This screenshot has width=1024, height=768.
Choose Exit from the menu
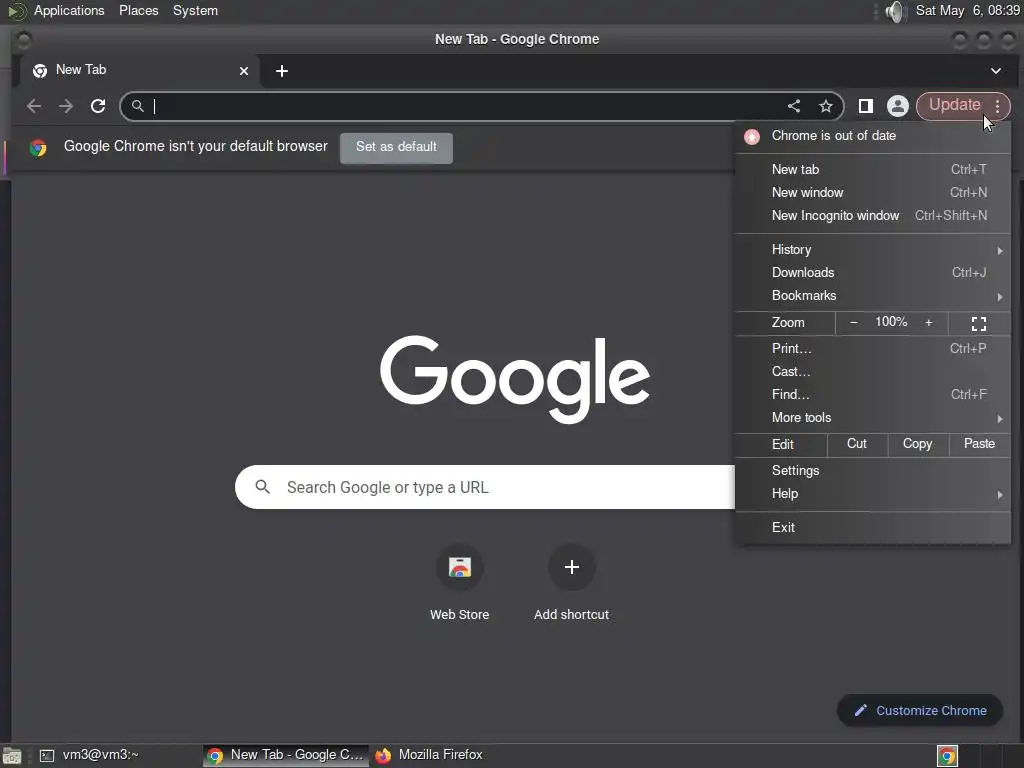point(872,527)
